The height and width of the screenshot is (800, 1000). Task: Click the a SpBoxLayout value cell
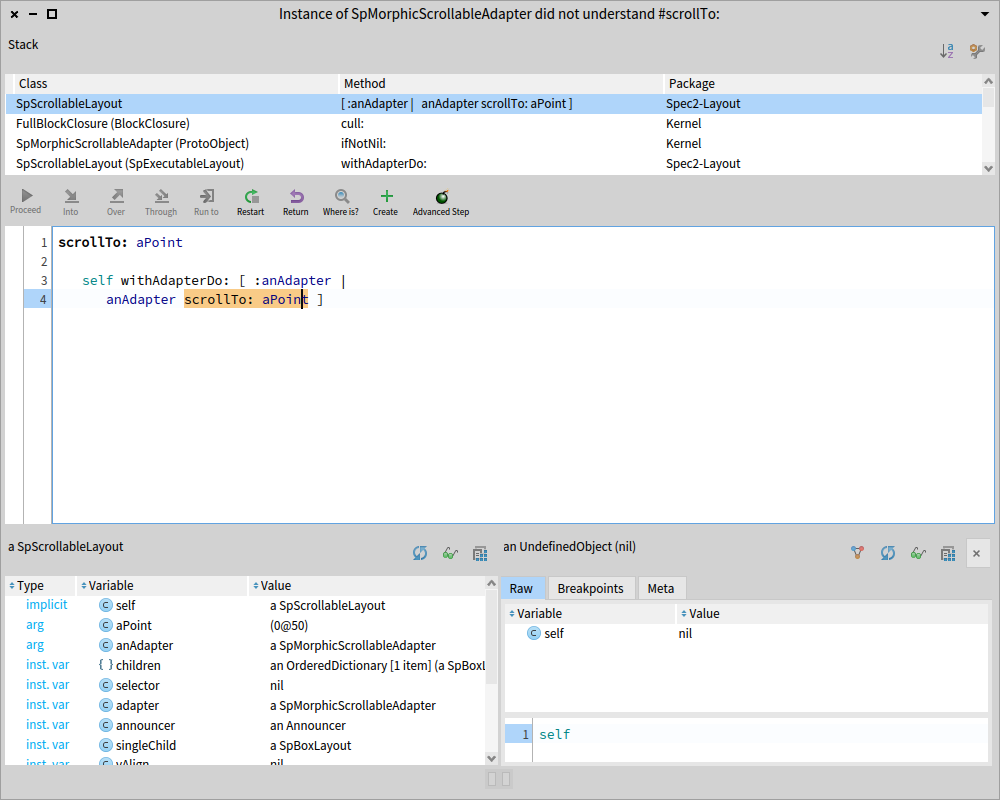pyautogui.click(x=311, y=745)
